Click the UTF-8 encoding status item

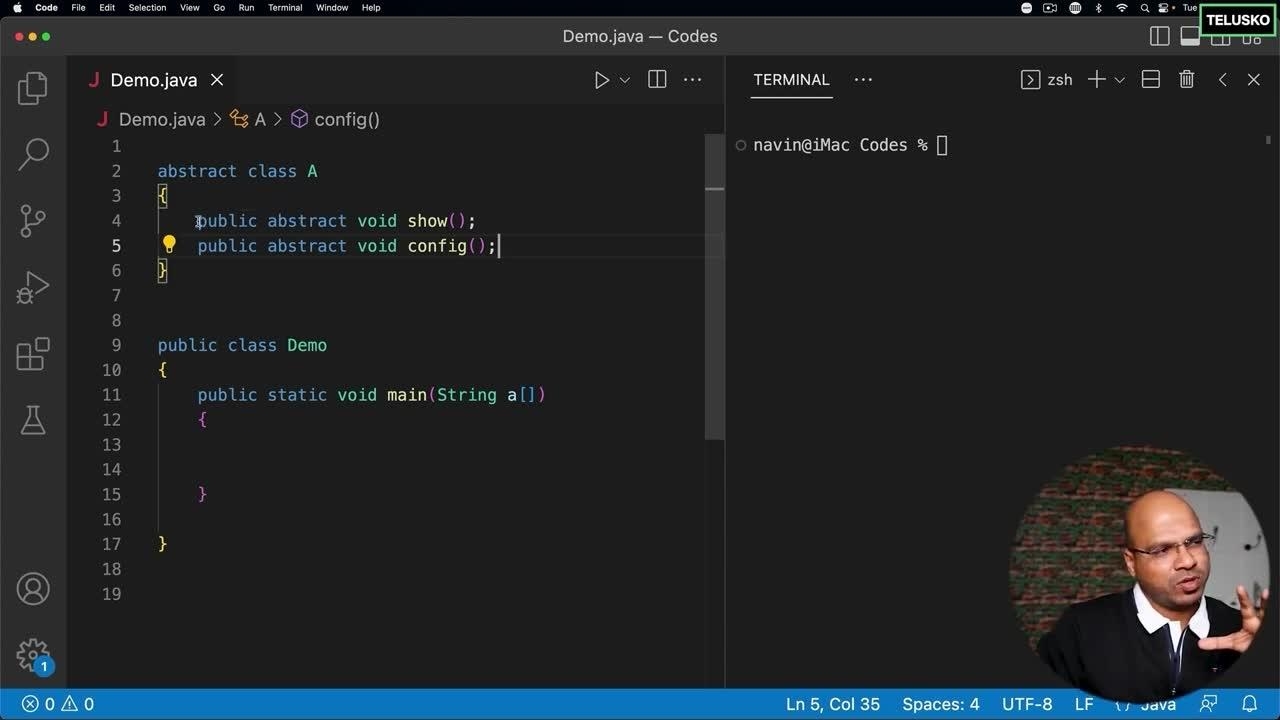[x=1027, y=704]
